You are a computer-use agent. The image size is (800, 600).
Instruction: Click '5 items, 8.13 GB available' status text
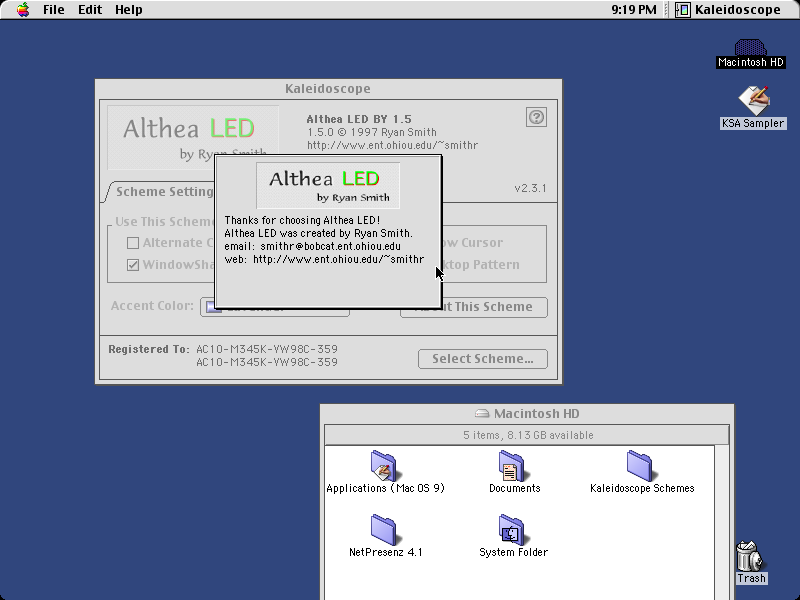(528, 435)
